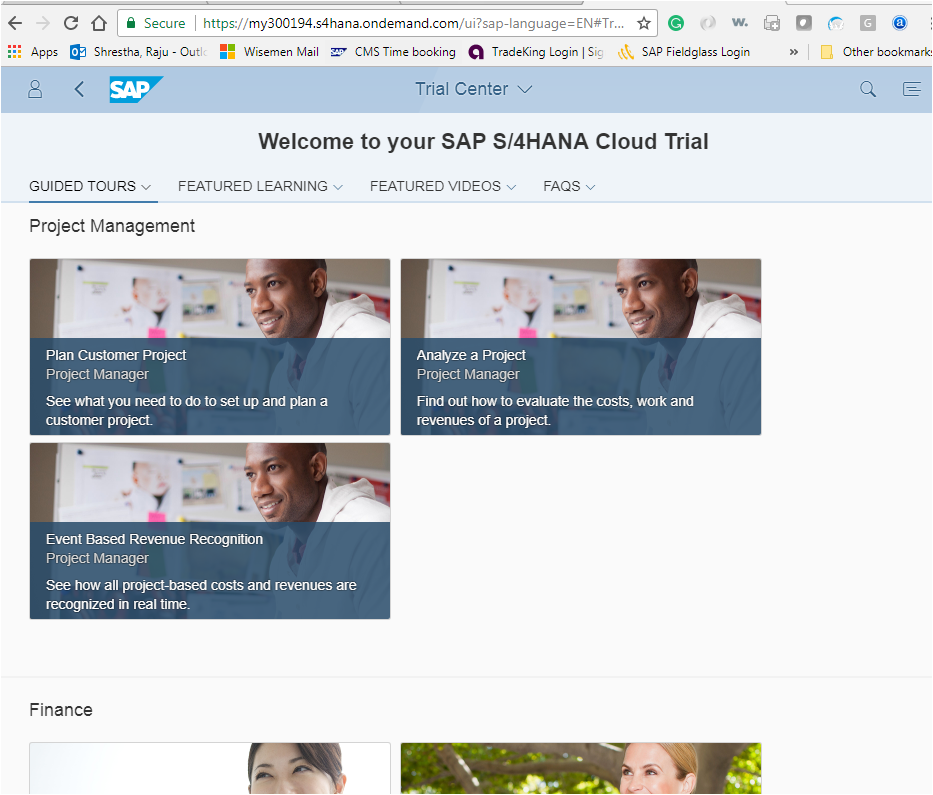
Task: Click the SAP shell back chevron
Action: pos(79,89)
